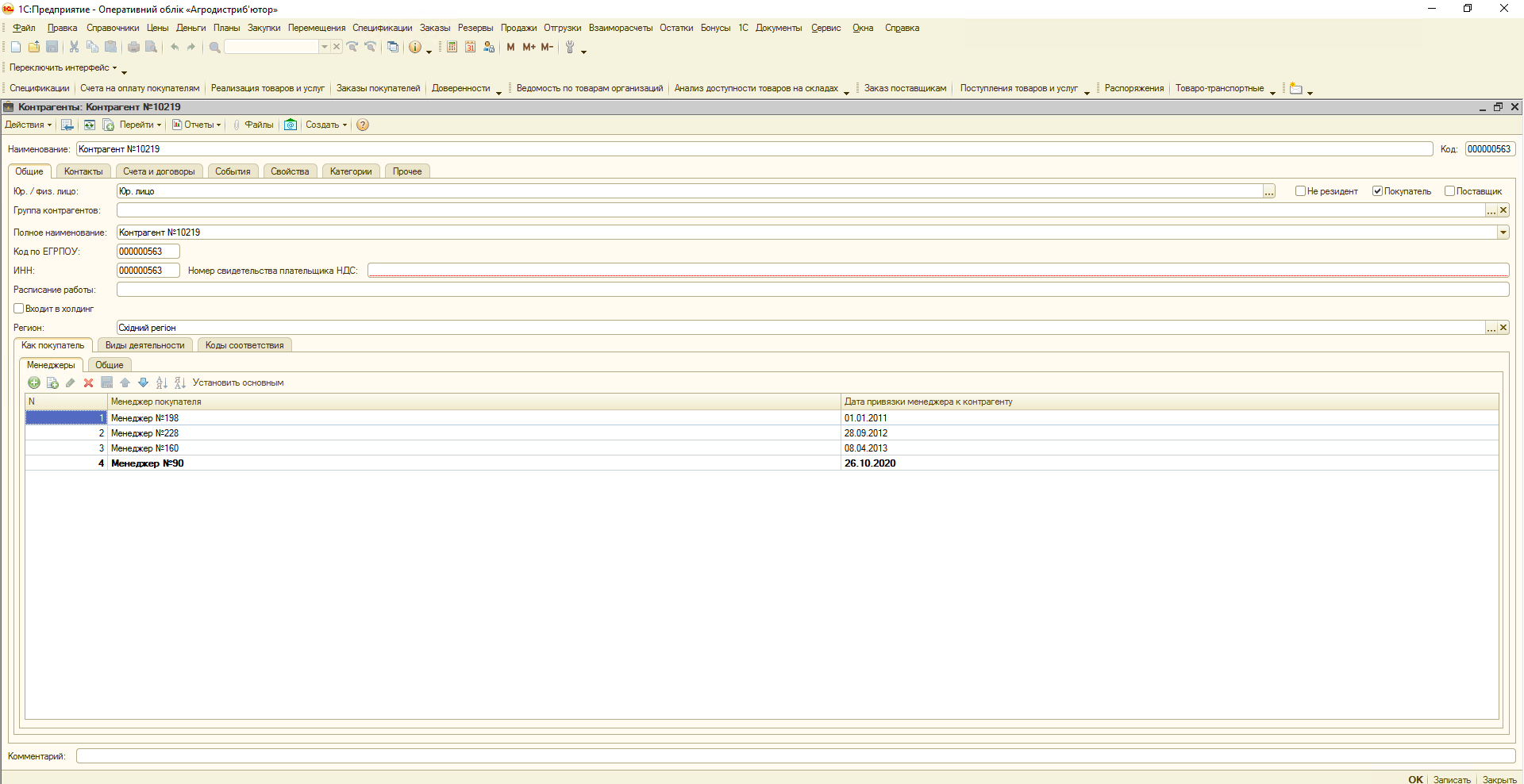Uncheck the Покупатель checkbox

(1377, 191)
